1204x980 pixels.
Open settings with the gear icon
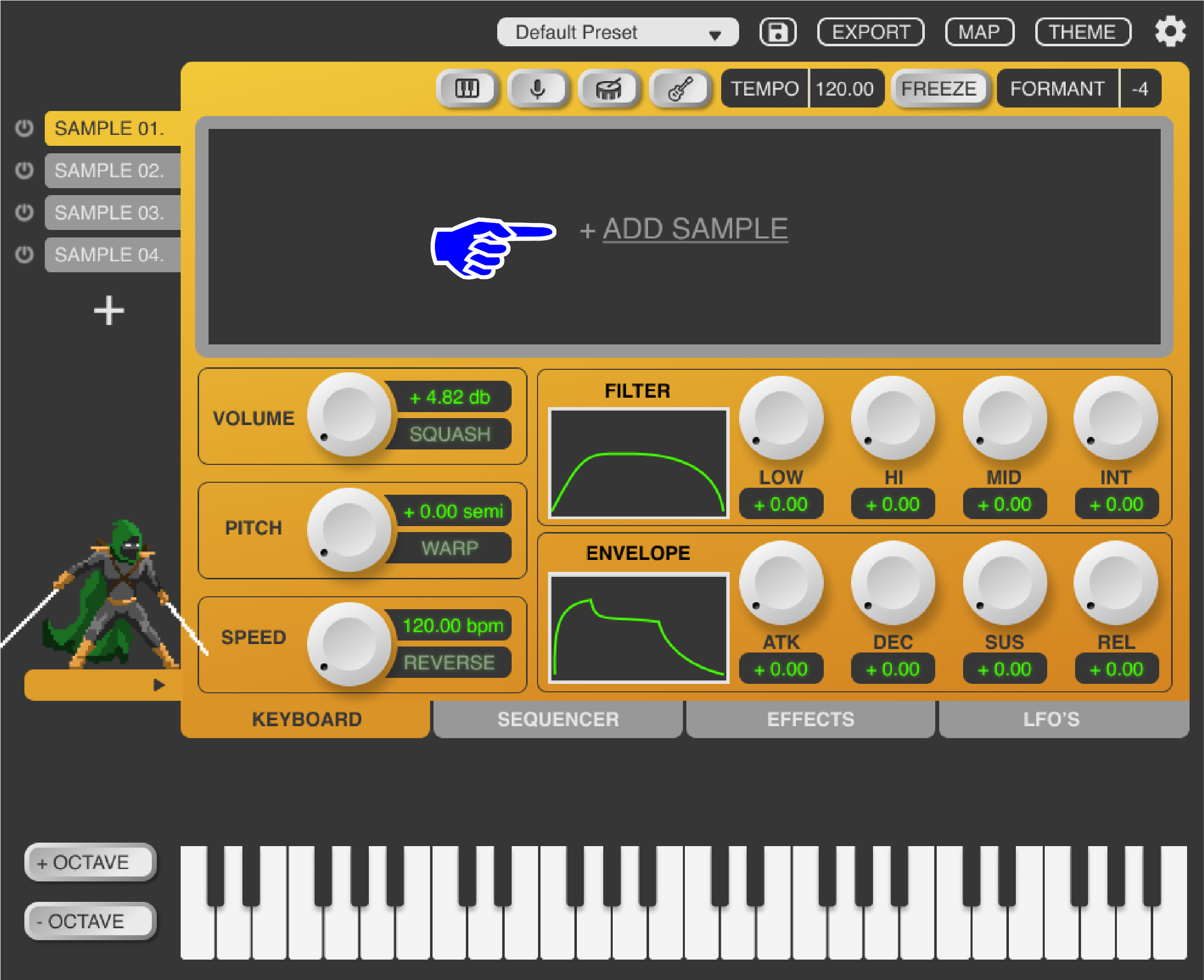click(1170, 32)
